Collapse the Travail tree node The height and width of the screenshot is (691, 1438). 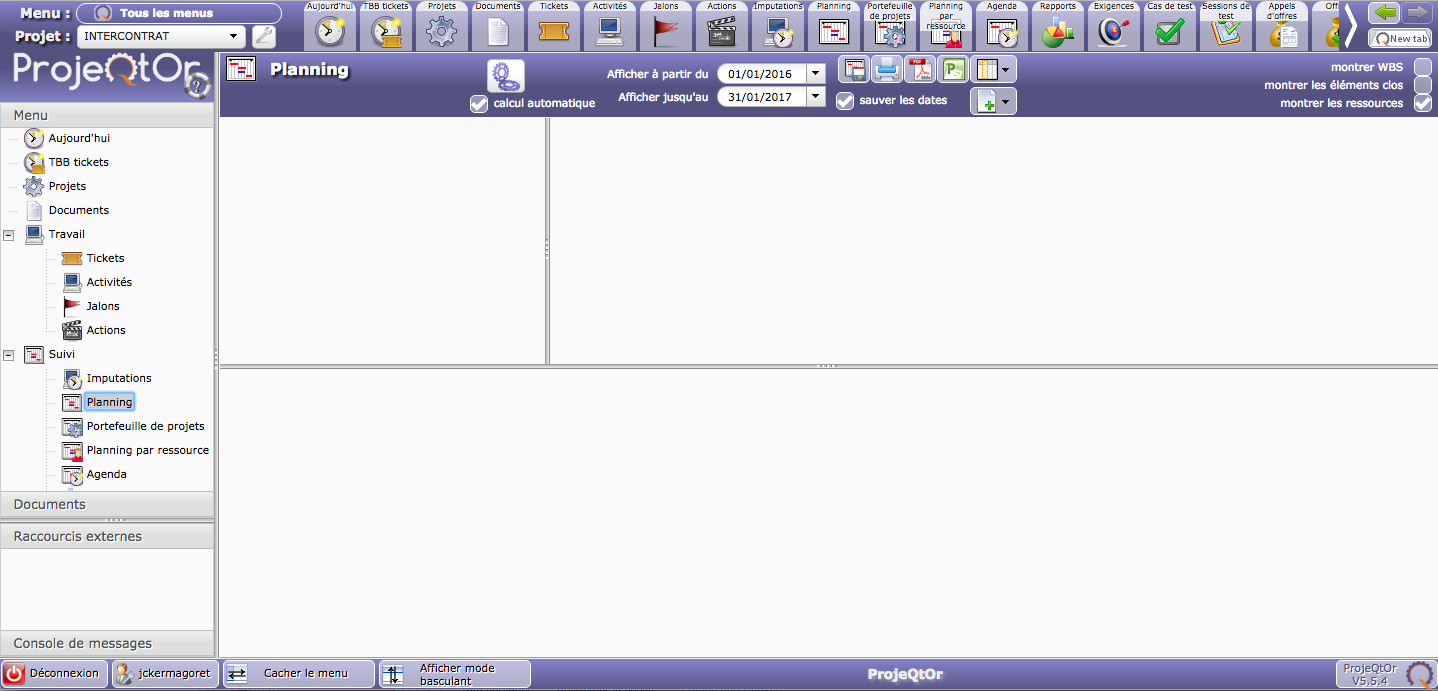pyautogui.click(x=9, y=235)
